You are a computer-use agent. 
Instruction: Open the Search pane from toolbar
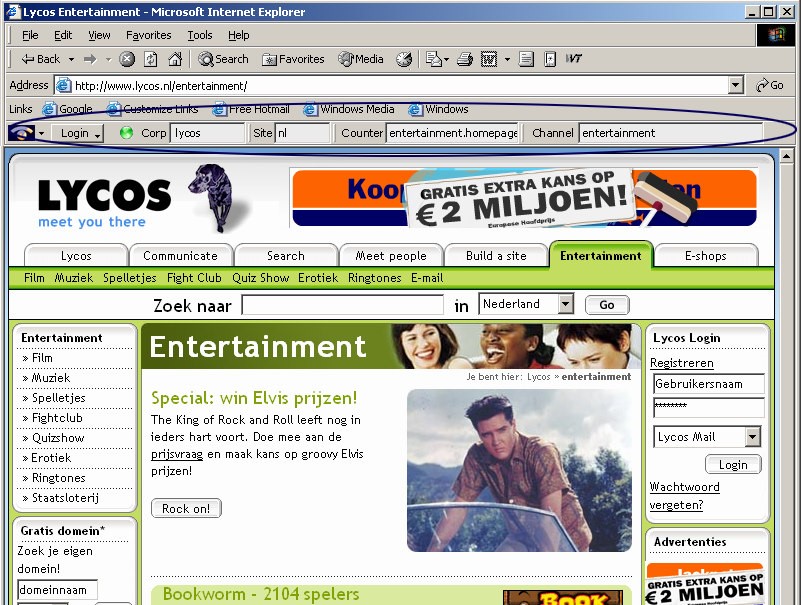(x=223, y=59)
